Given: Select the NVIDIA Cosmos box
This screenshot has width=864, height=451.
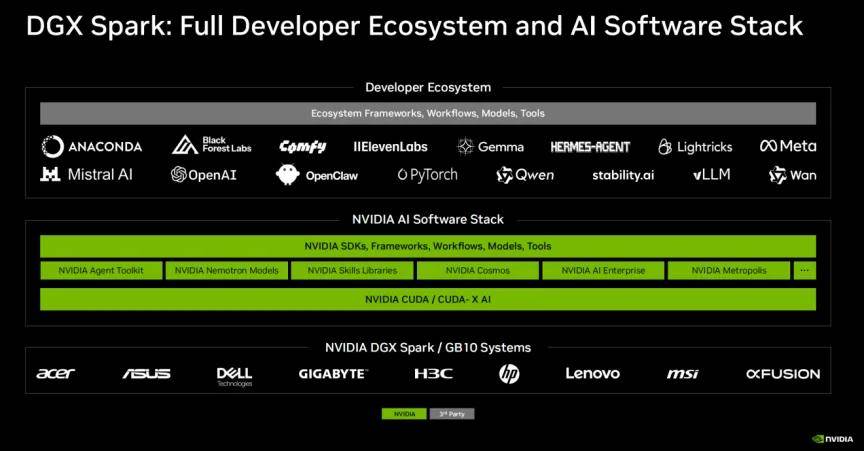Looking at the screenshot, I should point(478,271).
